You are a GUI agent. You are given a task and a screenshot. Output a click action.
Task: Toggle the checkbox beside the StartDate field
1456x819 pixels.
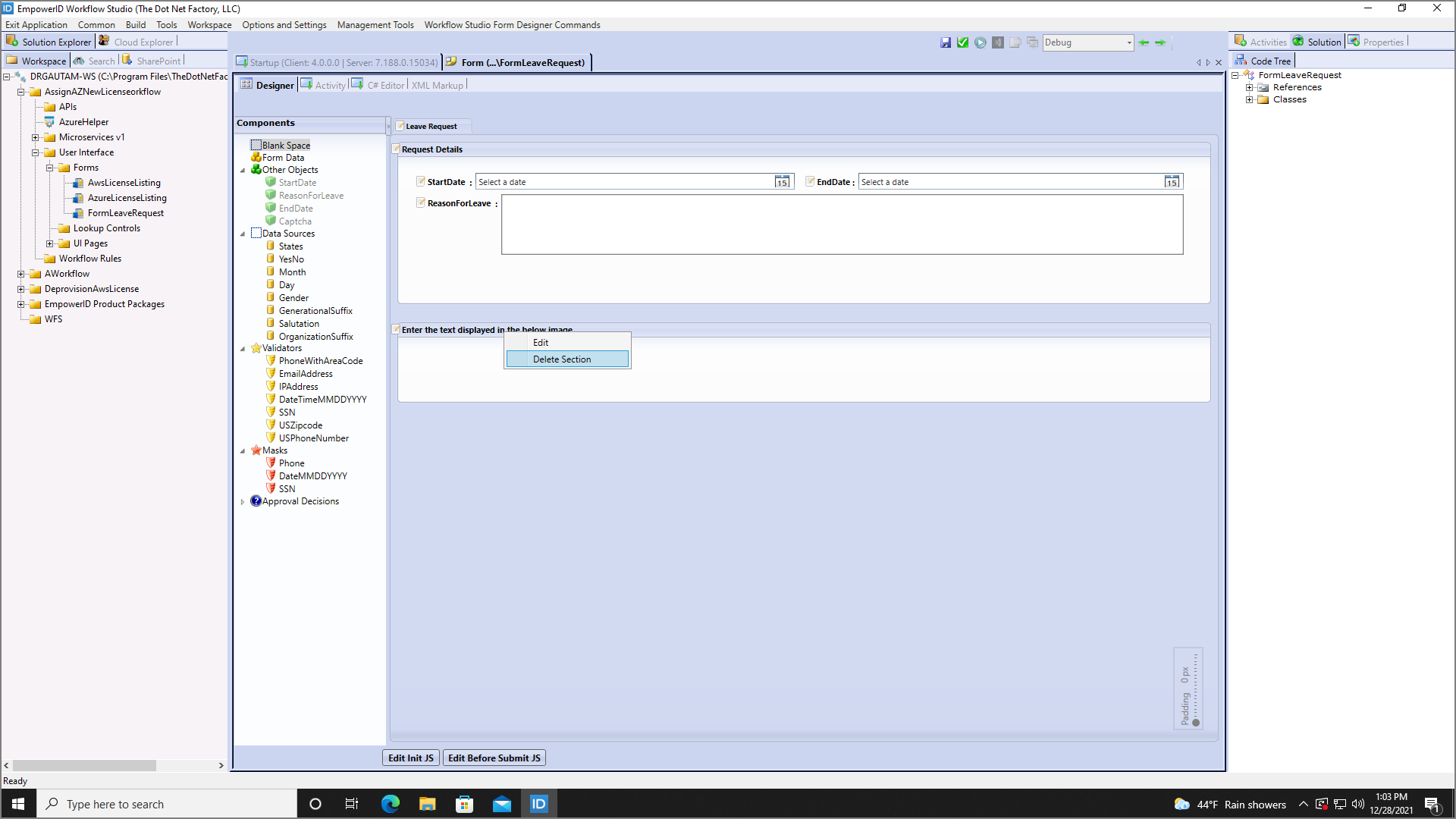point(421,181)
